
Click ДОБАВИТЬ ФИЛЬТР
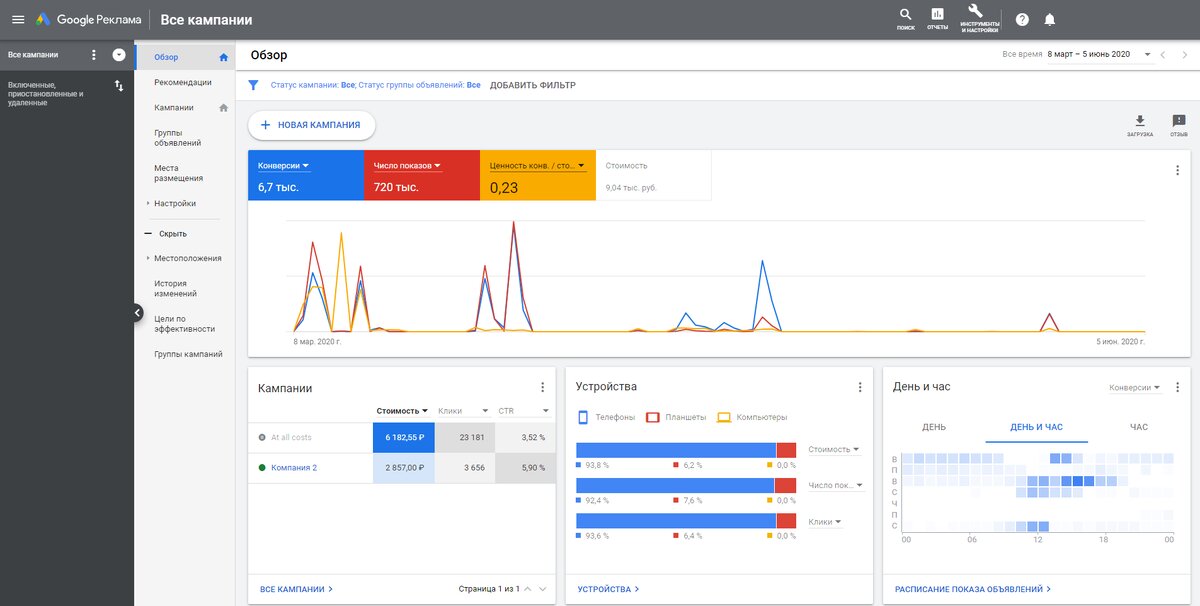tap(533, 85)
